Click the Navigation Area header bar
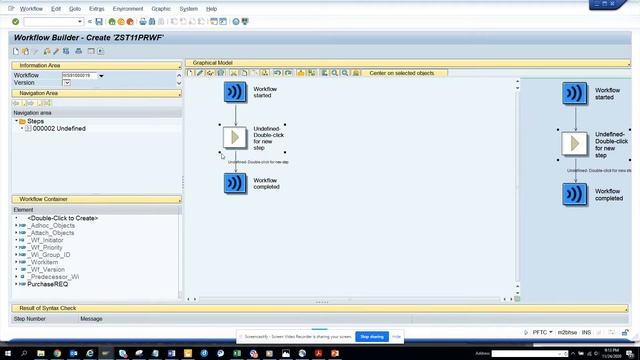 point(96,93)
